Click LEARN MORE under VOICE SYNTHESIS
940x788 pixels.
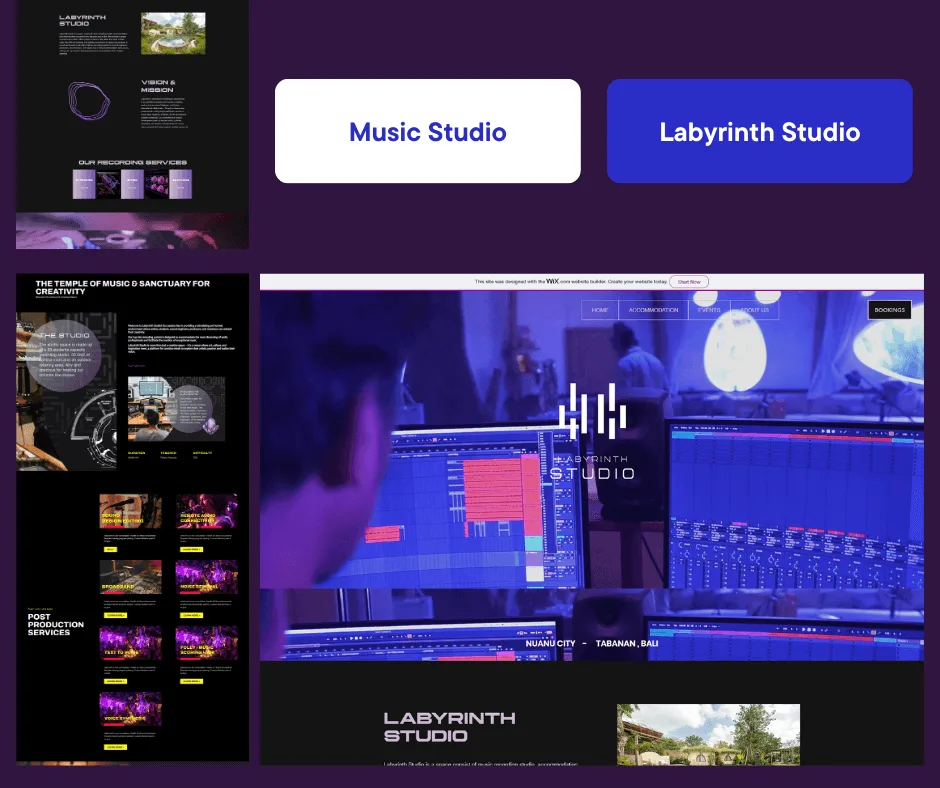115,746
